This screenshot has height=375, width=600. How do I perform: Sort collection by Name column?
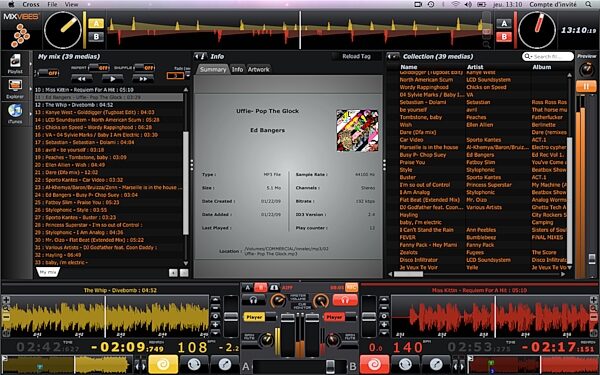pos(409,67)
